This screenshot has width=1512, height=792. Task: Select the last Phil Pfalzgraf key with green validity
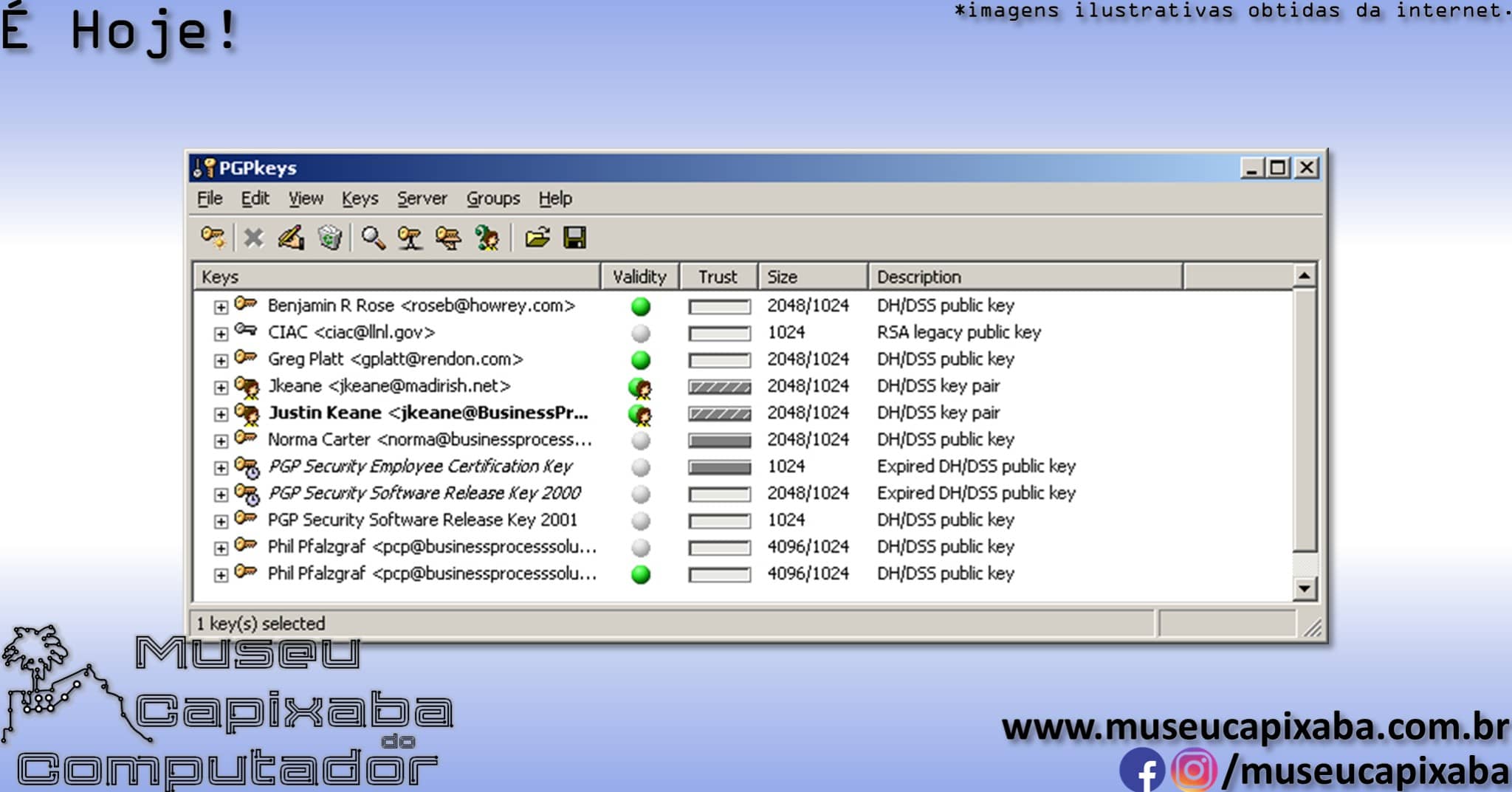(432, 574)
